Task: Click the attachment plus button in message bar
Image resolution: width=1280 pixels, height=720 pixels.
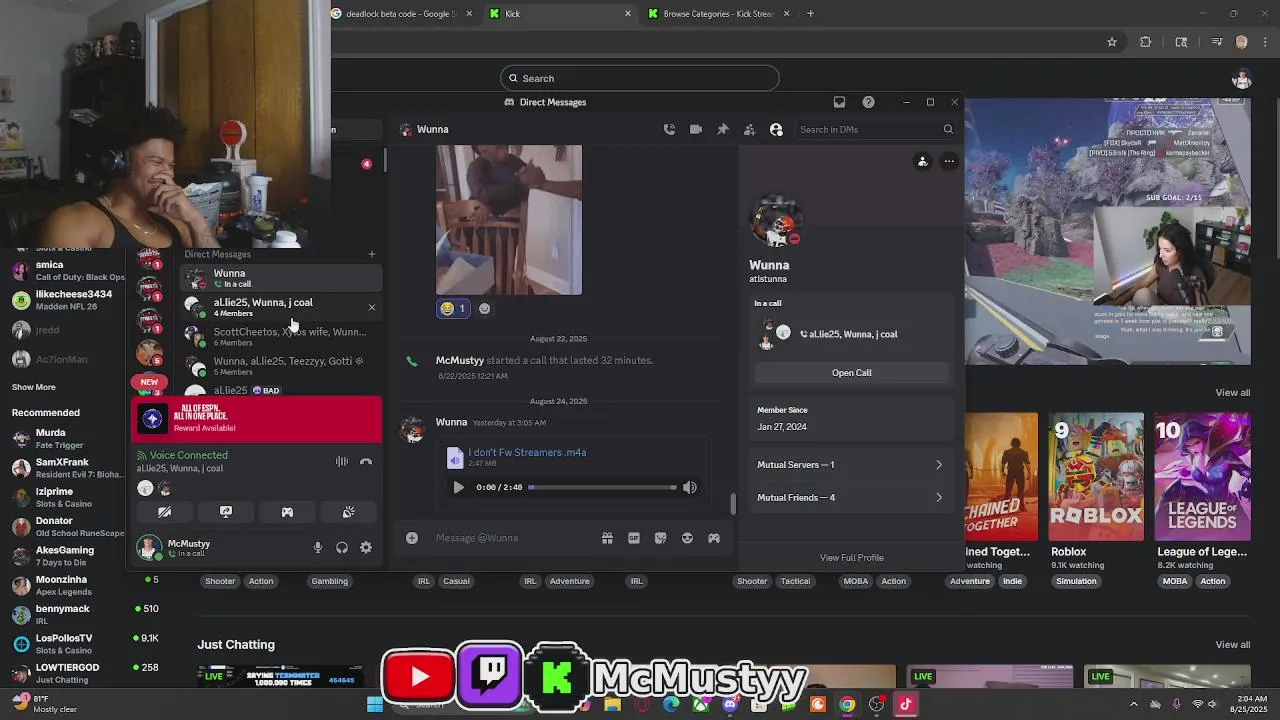Action: point(412,538)
